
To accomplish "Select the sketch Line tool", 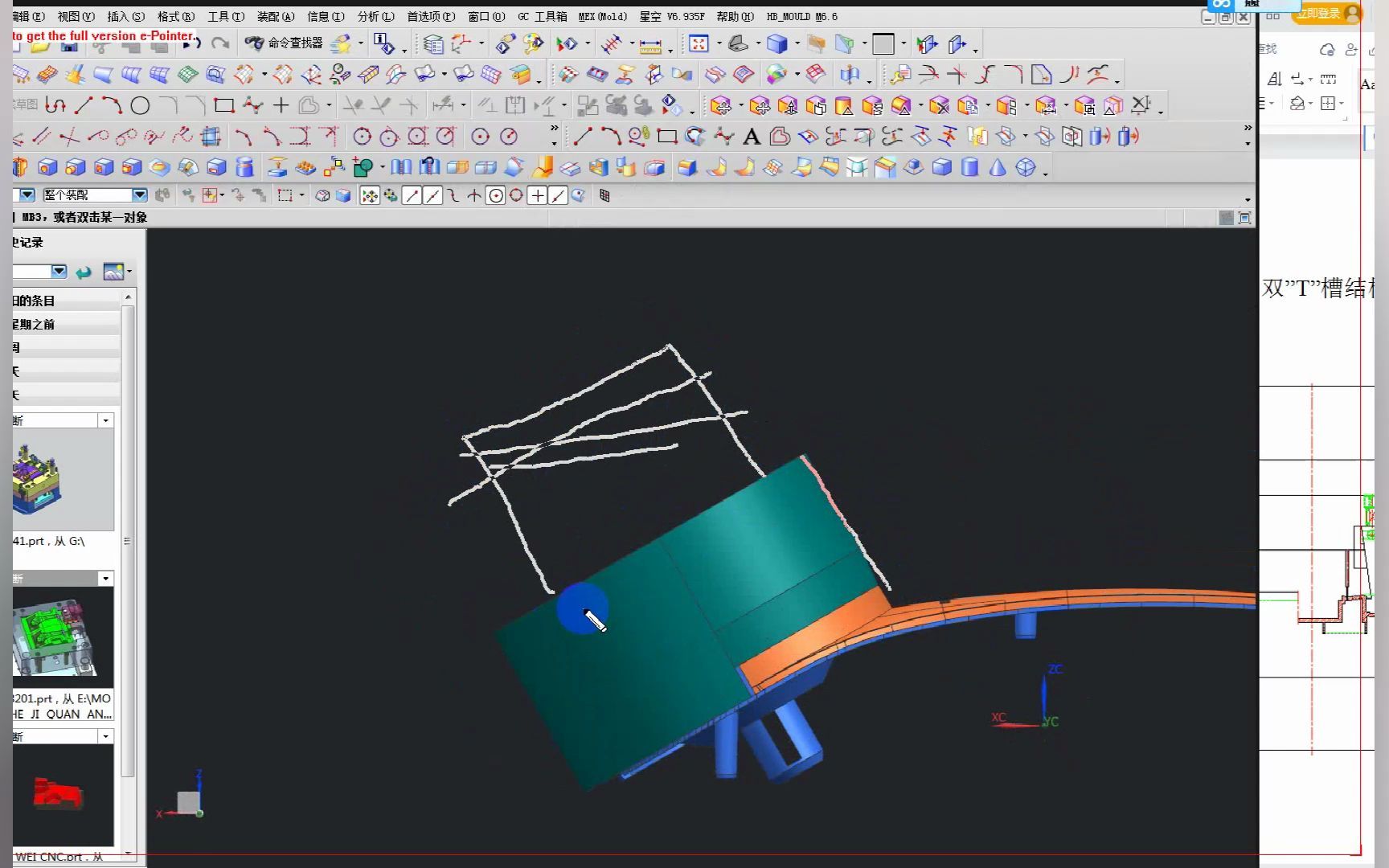I will coord(84,105).
